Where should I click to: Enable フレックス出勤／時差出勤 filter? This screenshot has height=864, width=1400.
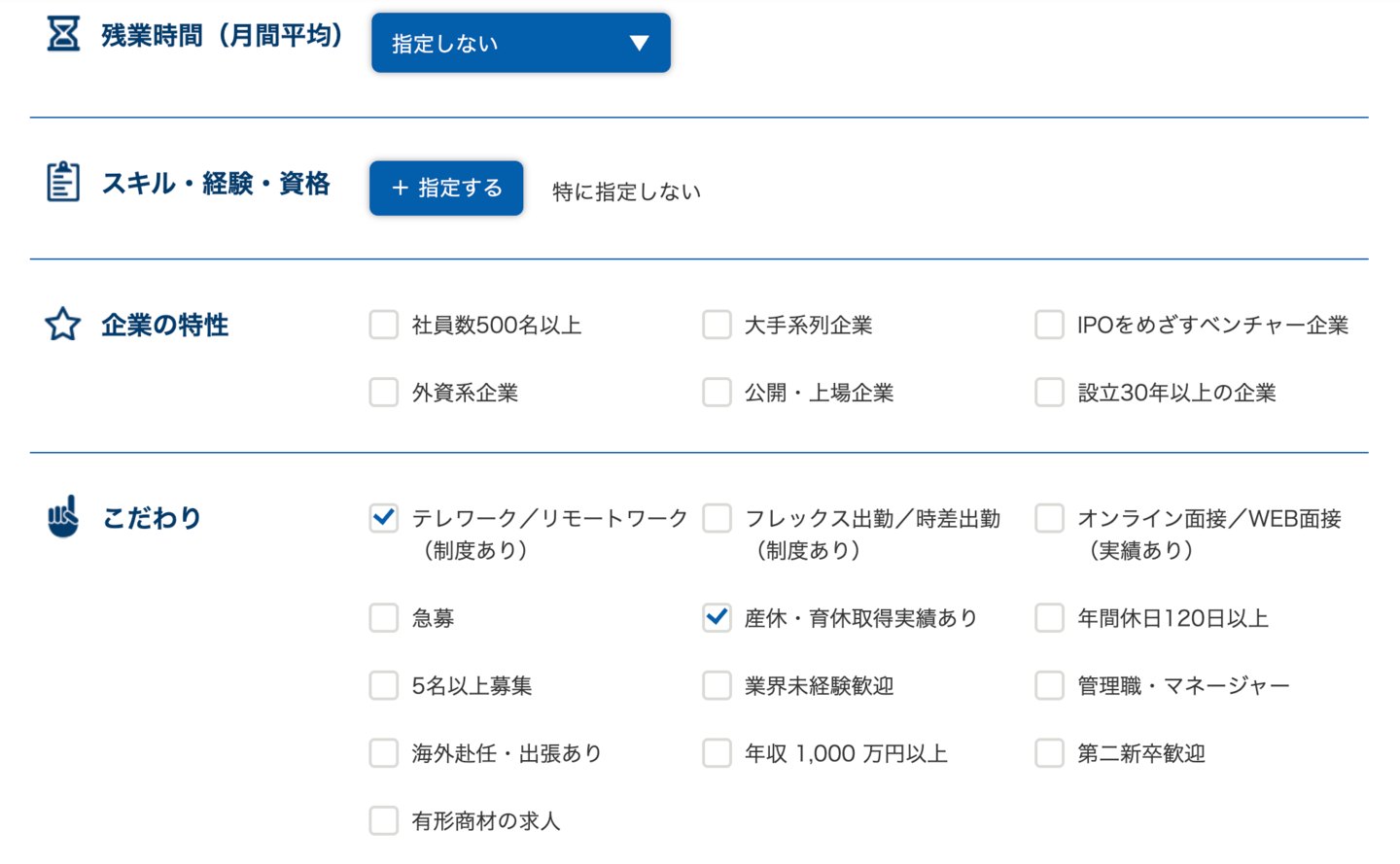point(717,518)
